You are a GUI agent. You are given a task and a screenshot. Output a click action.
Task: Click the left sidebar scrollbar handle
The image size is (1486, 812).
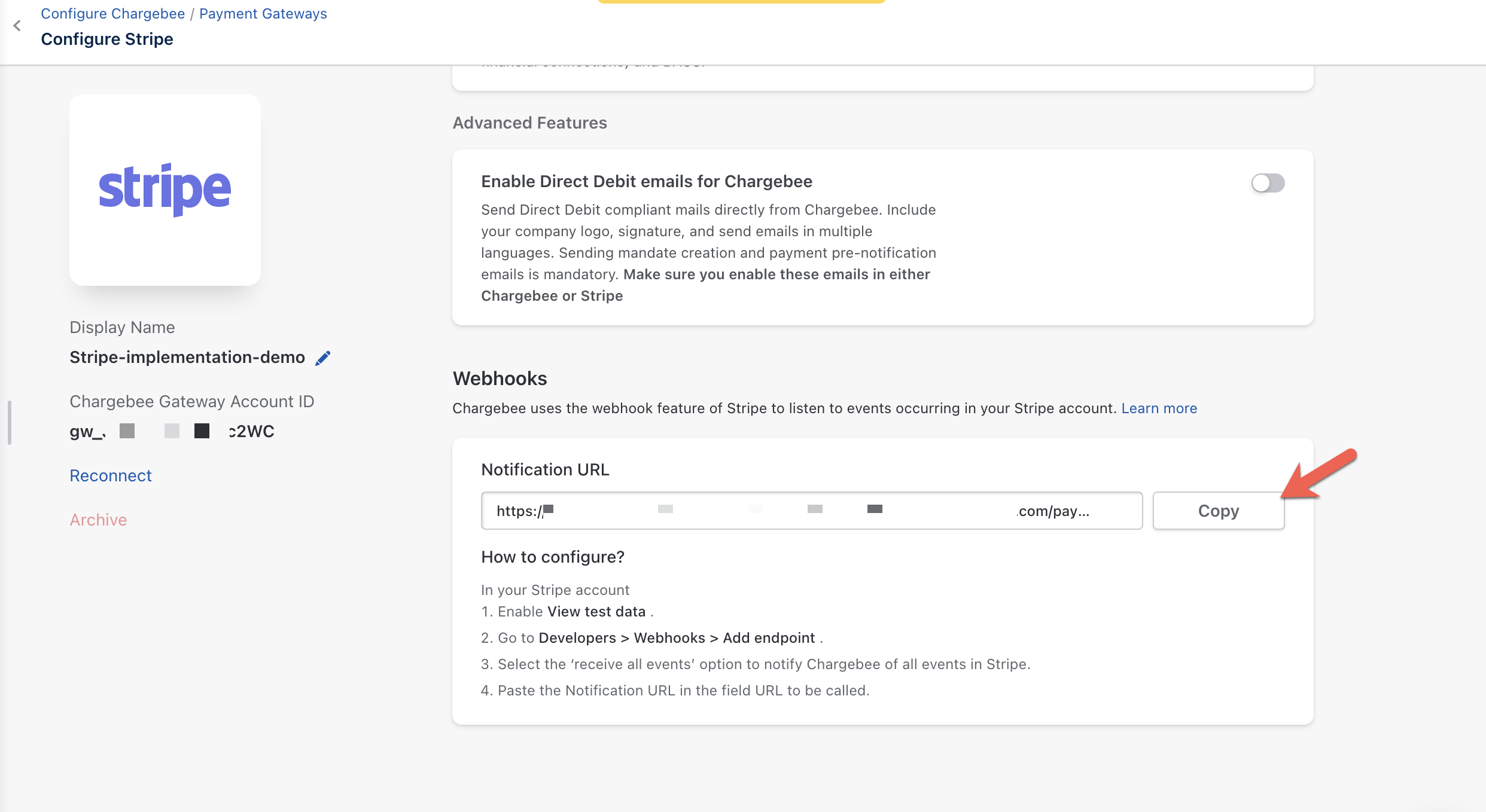[10, 423]
